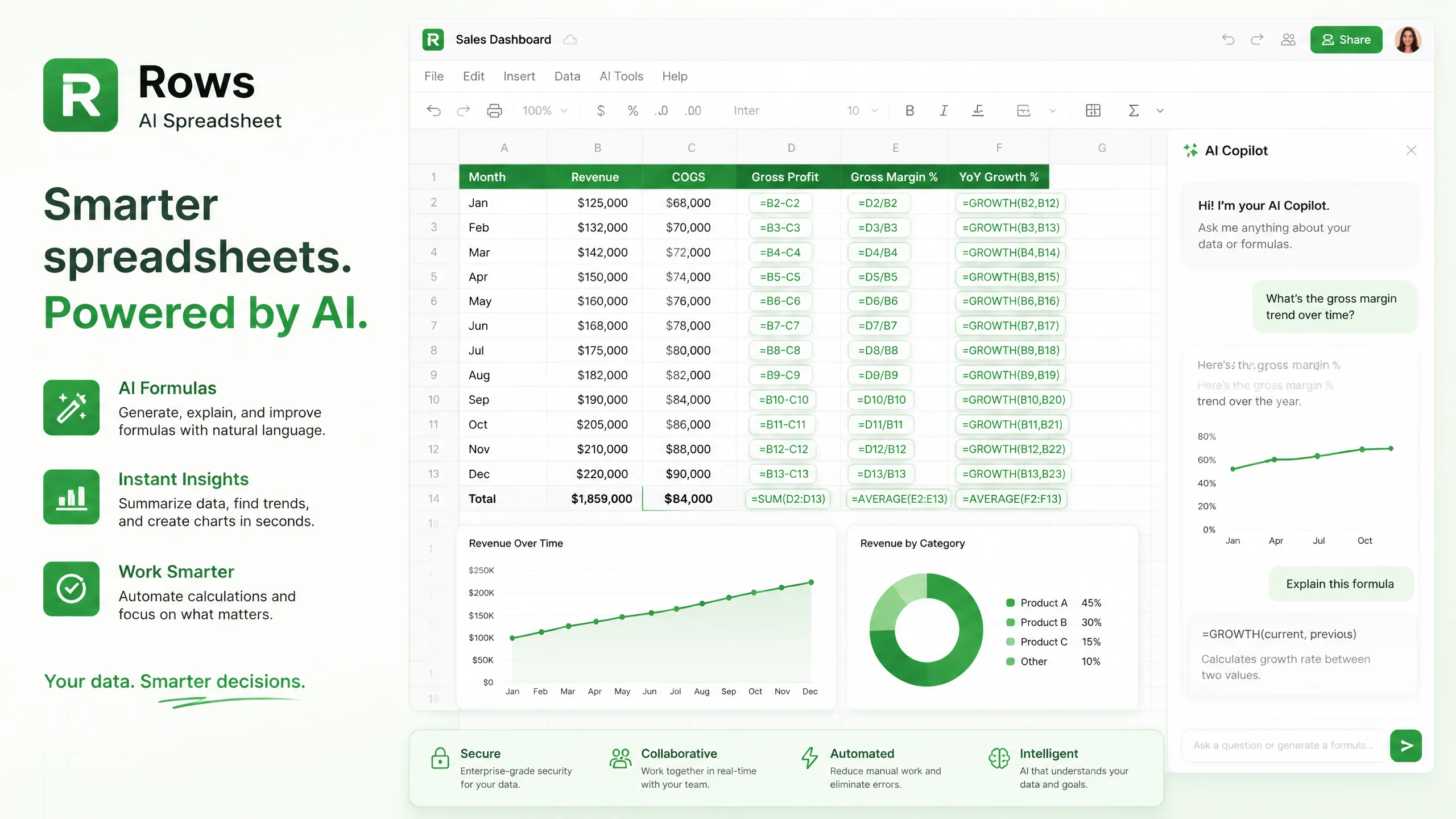Screen dimensions: 1456x819
Task: Toggle bold formatting
Action: pos(909,110)
